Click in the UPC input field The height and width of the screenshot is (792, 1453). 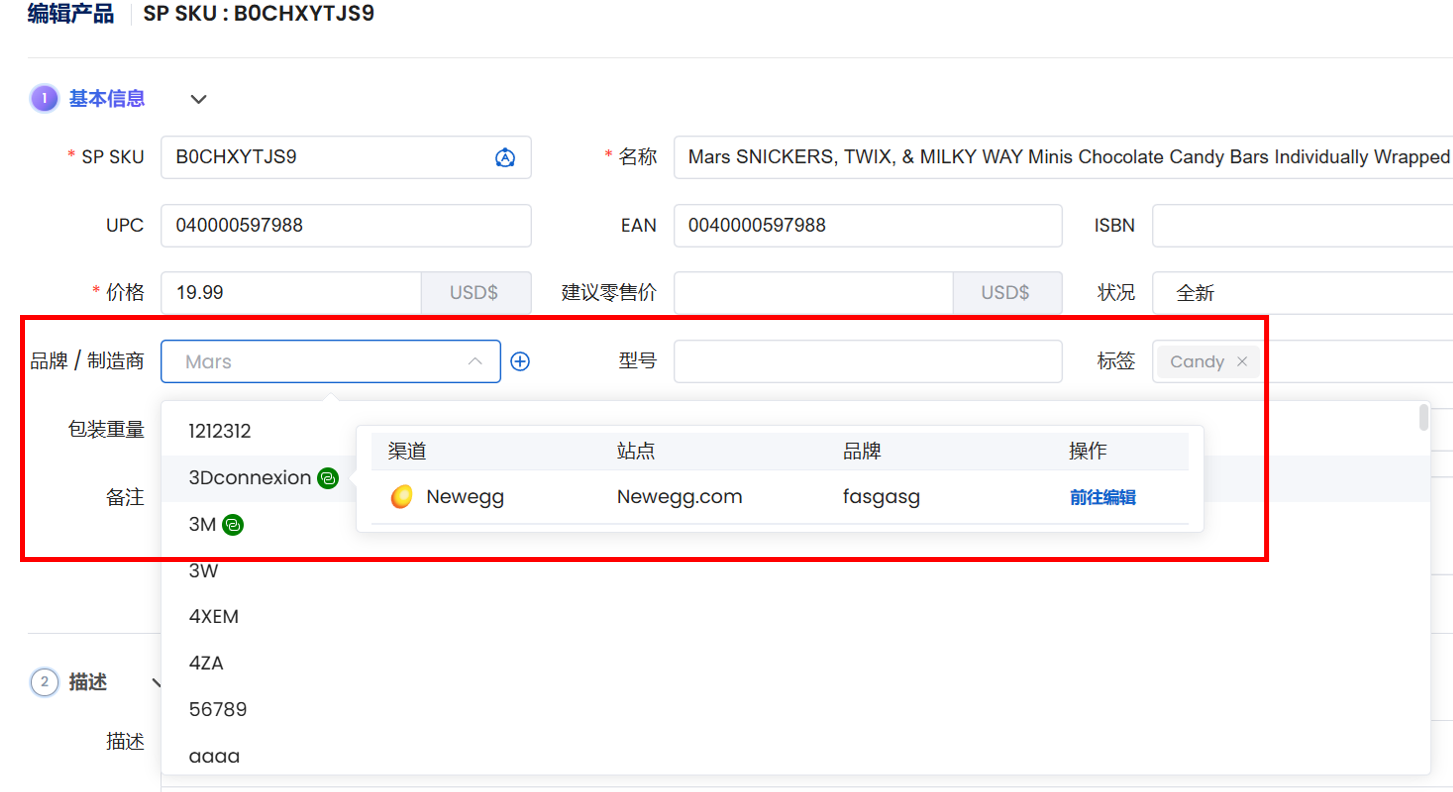coord(346,225)
